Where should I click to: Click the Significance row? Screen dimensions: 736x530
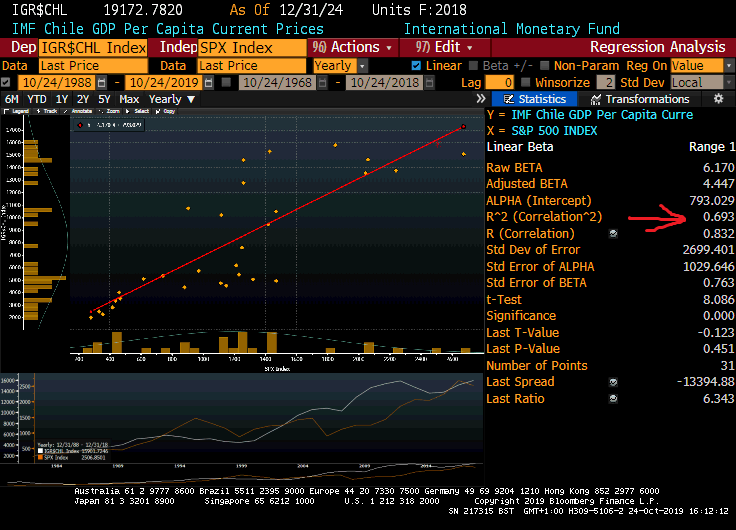[x=610, y=316]
